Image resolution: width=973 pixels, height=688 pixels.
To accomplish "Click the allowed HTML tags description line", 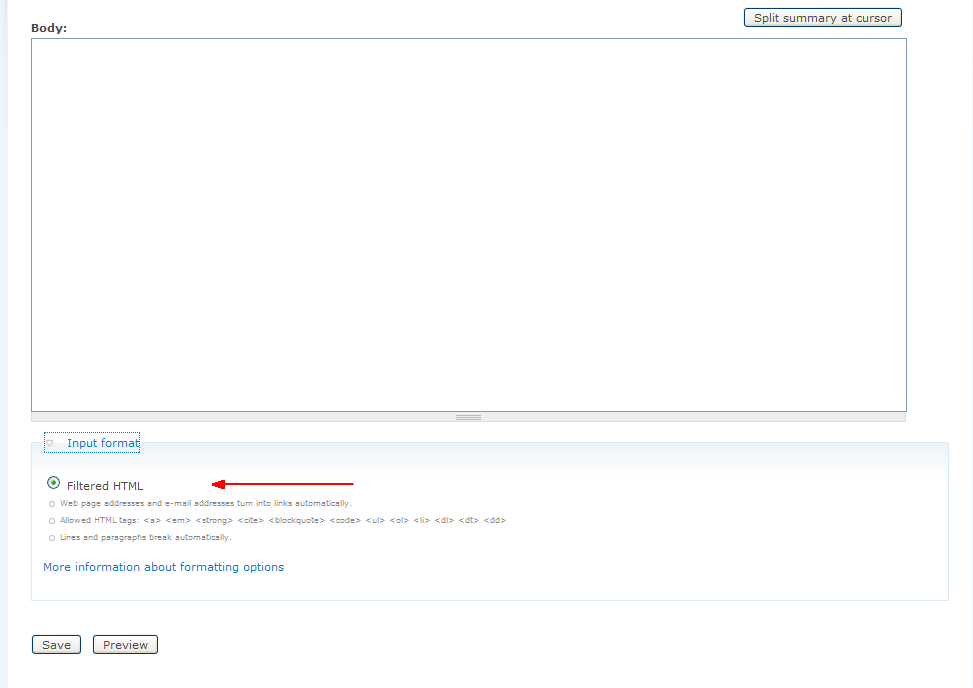I will tap(275, 520).
